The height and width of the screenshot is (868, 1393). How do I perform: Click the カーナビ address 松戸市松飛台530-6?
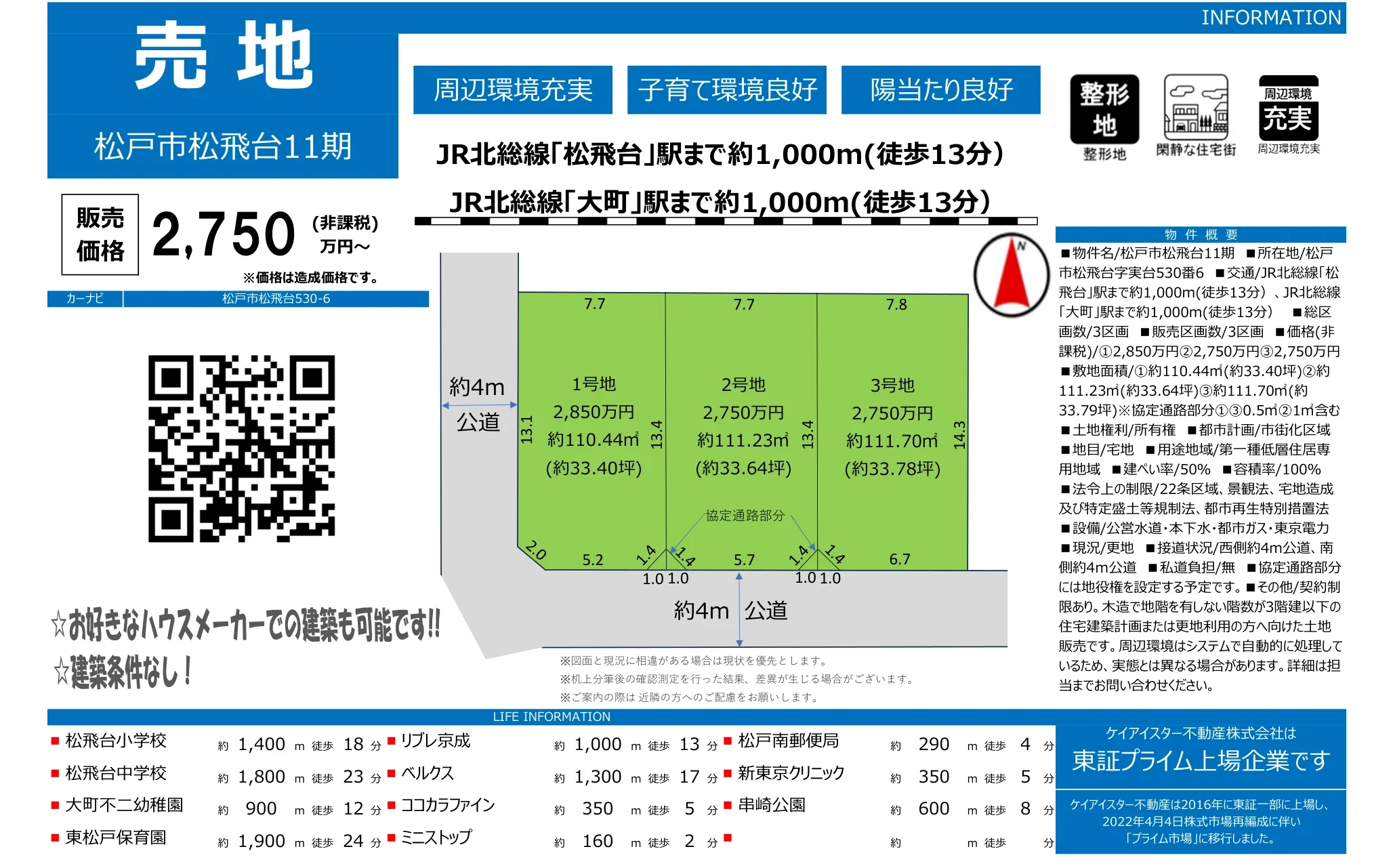point(276,299)
